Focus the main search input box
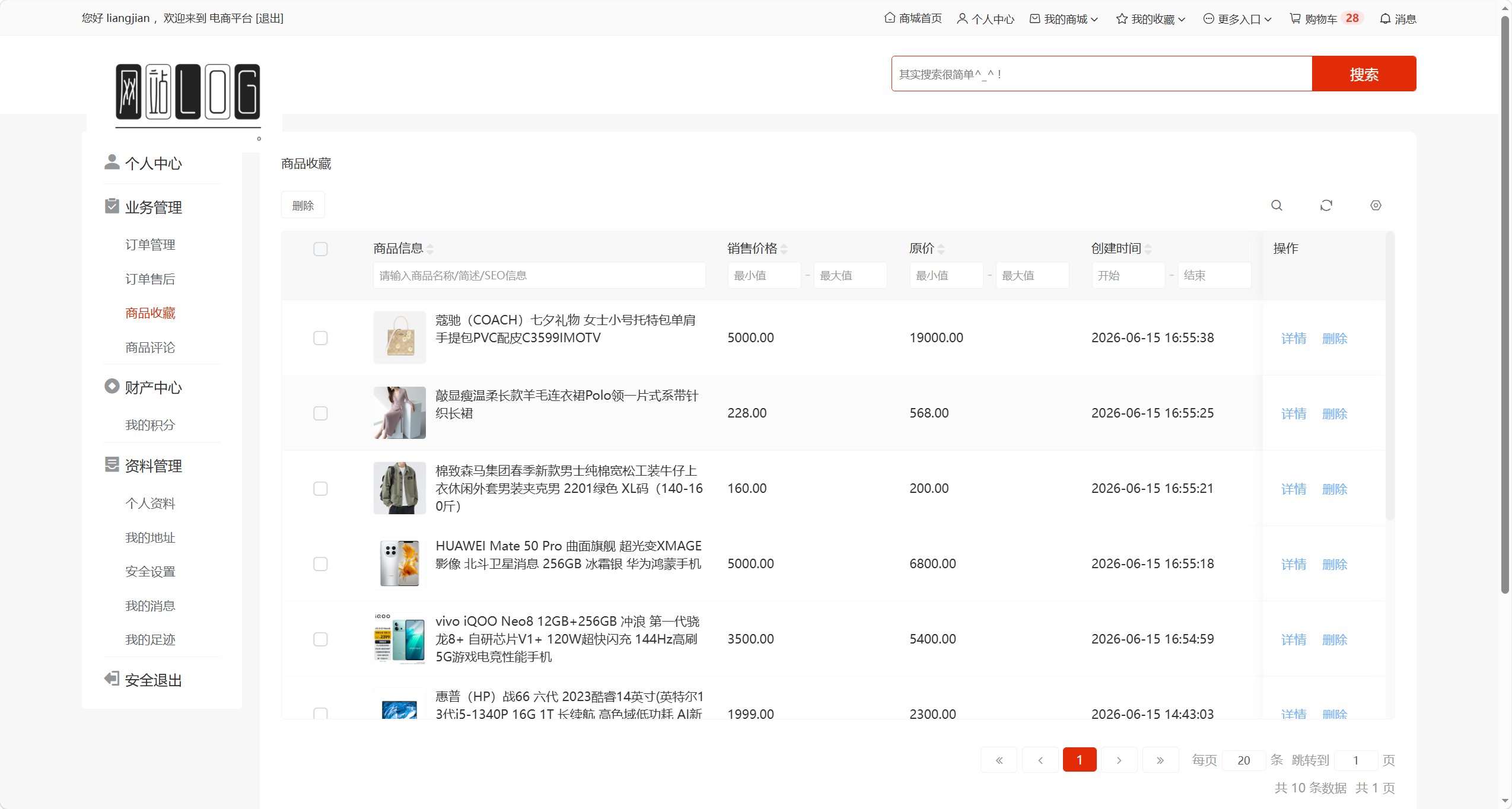The width and height of the screenshot is (1512, 809). tap(1102, 74)
